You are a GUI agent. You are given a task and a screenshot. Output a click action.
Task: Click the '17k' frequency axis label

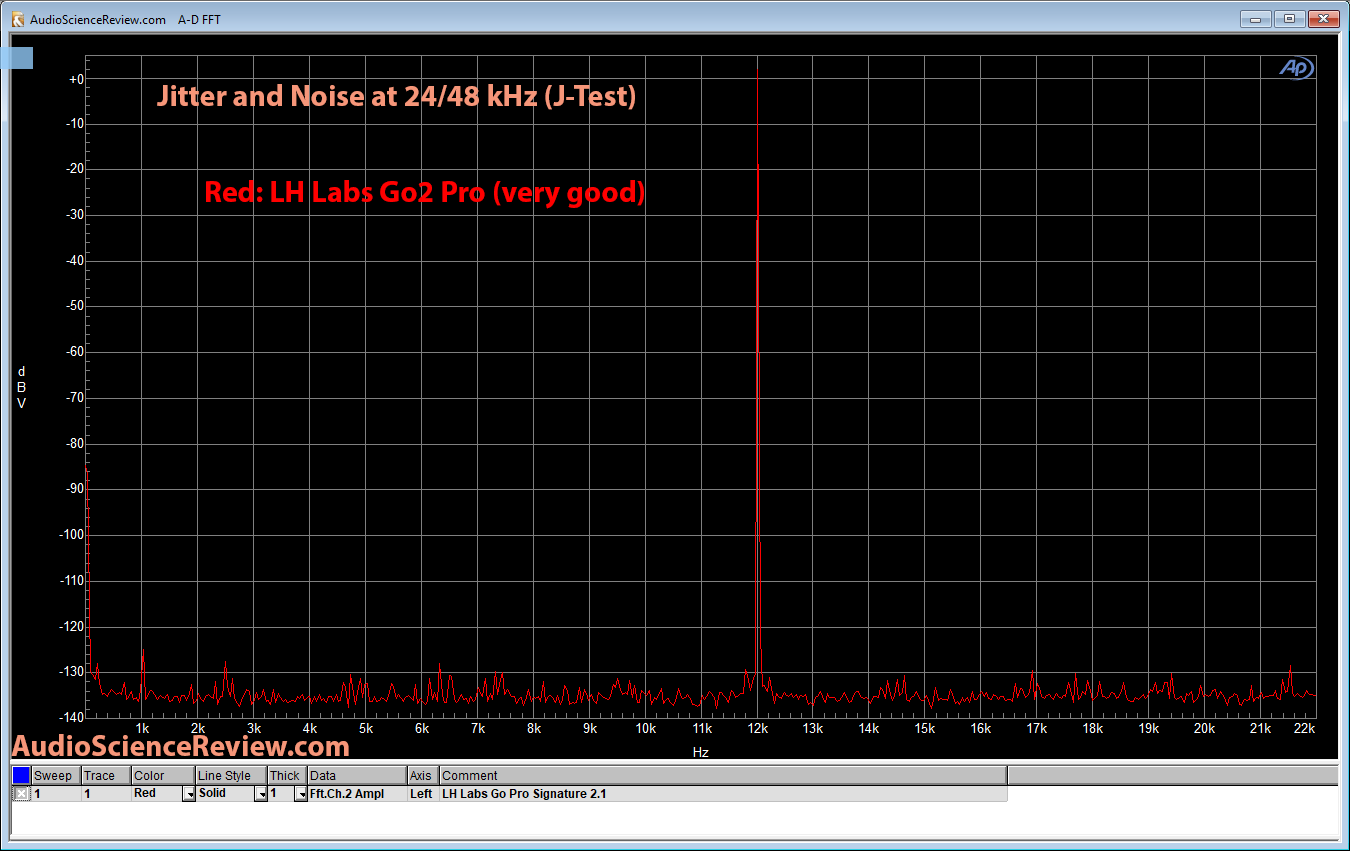point(1036,728)
